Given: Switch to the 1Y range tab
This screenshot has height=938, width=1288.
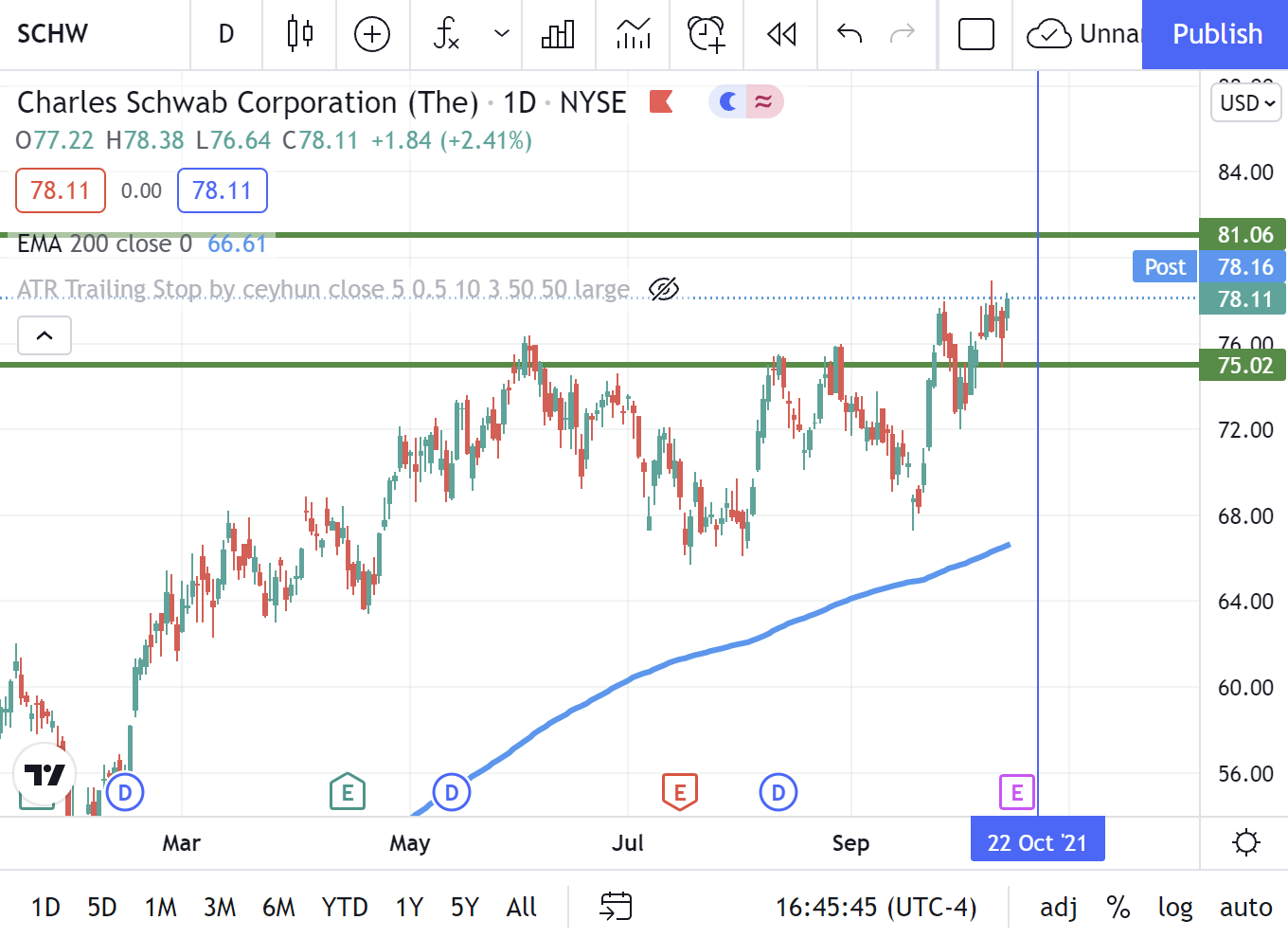Looking at the screenshot, I should point(408,907).
